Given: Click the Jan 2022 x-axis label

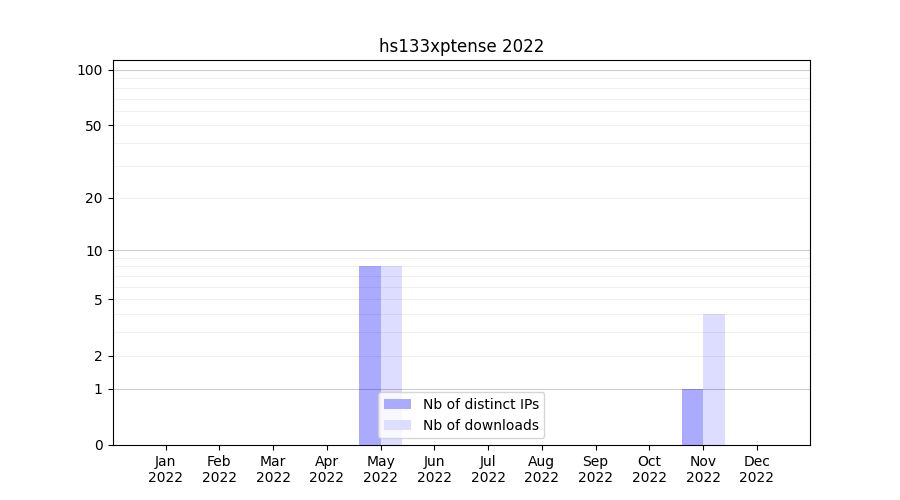Looking at the screenshot, I should pyautogui.click(x=165, y=469).
